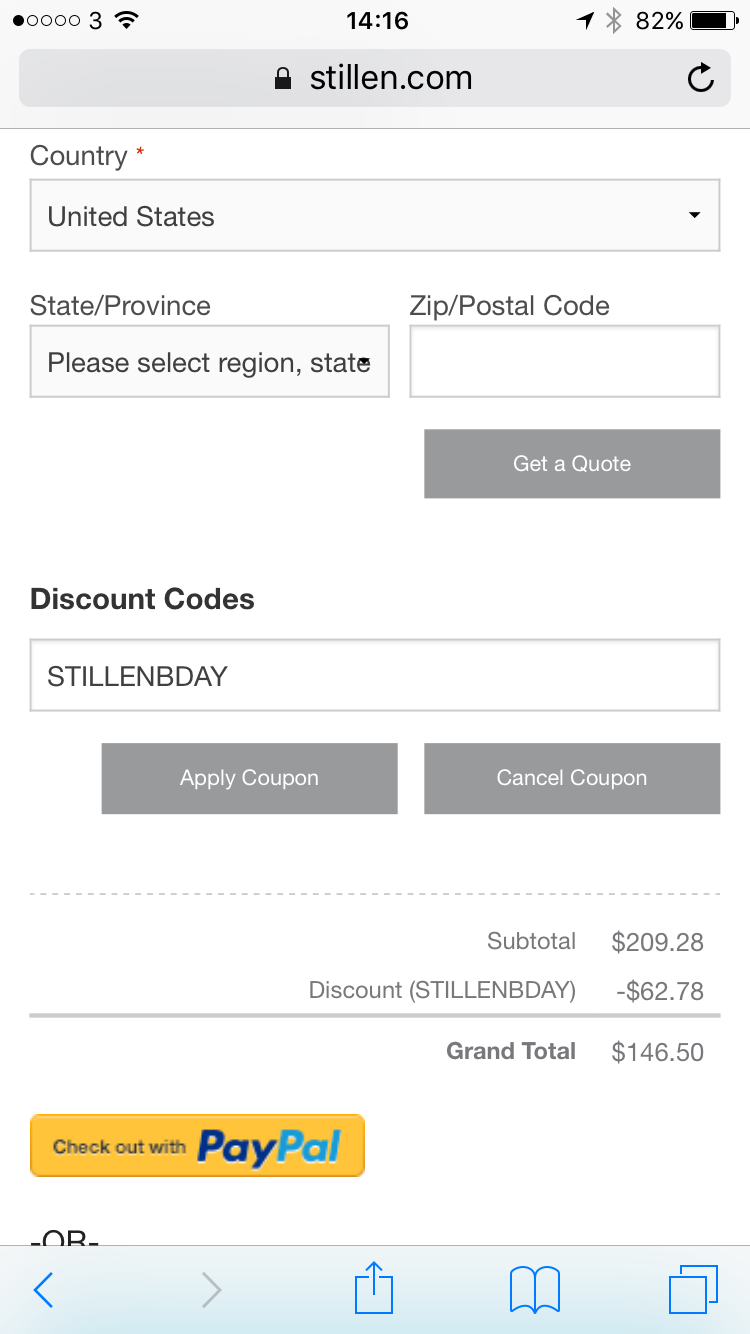Show open tabs via tabs icon
750x1334 pixels.
[692, 1289]
